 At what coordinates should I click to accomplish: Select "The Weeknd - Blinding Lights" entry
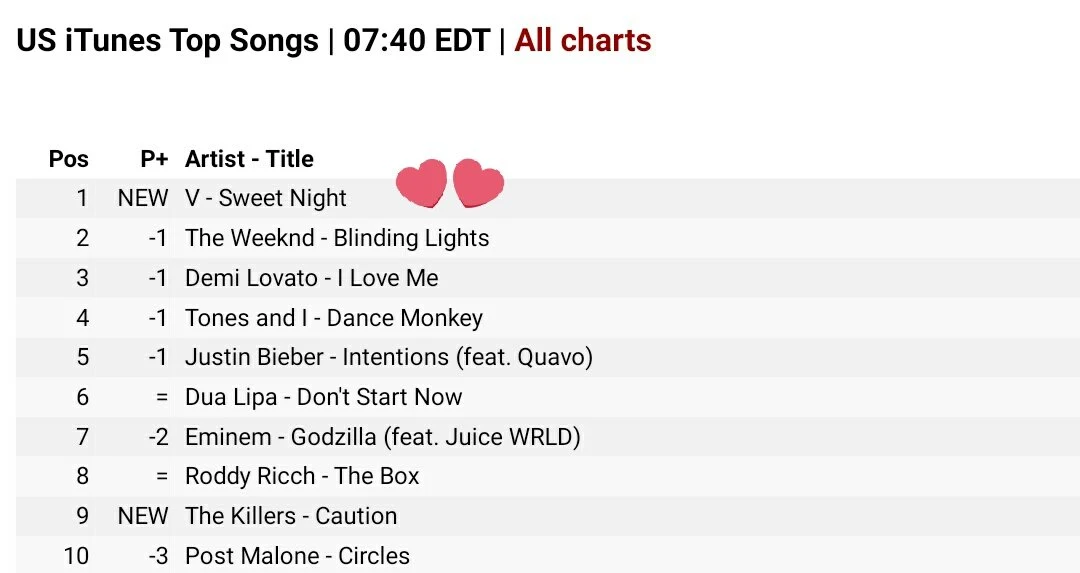[x=337, y=238]
